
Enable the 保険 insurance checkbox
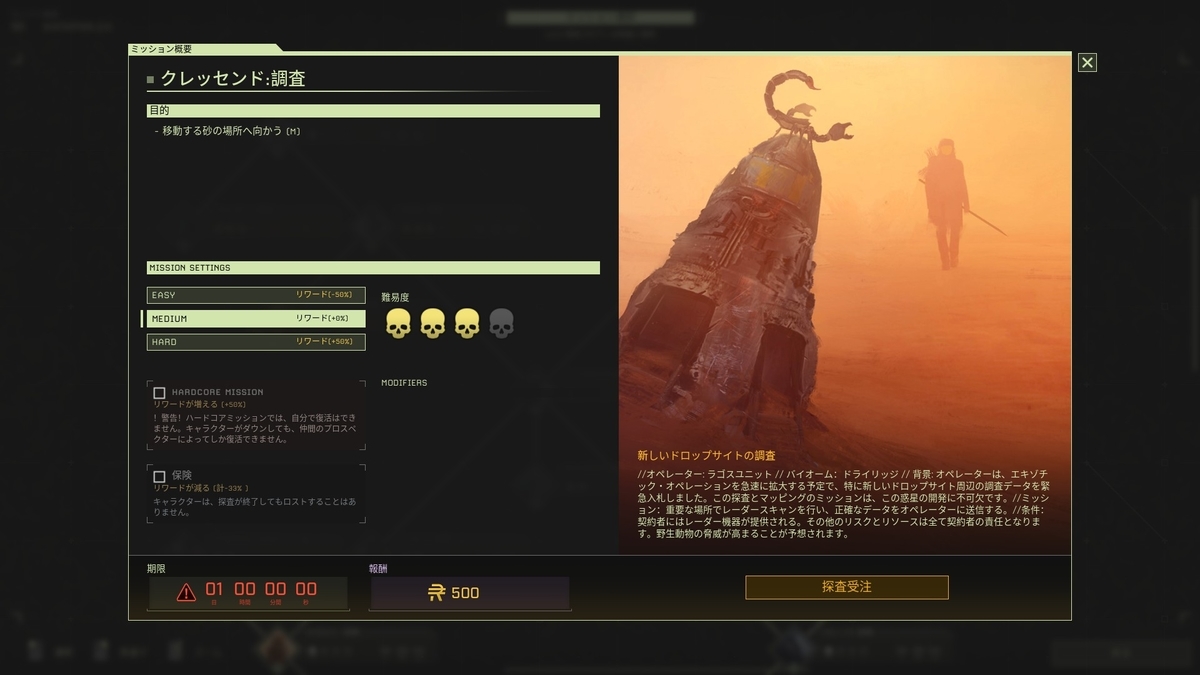point(159,476)
